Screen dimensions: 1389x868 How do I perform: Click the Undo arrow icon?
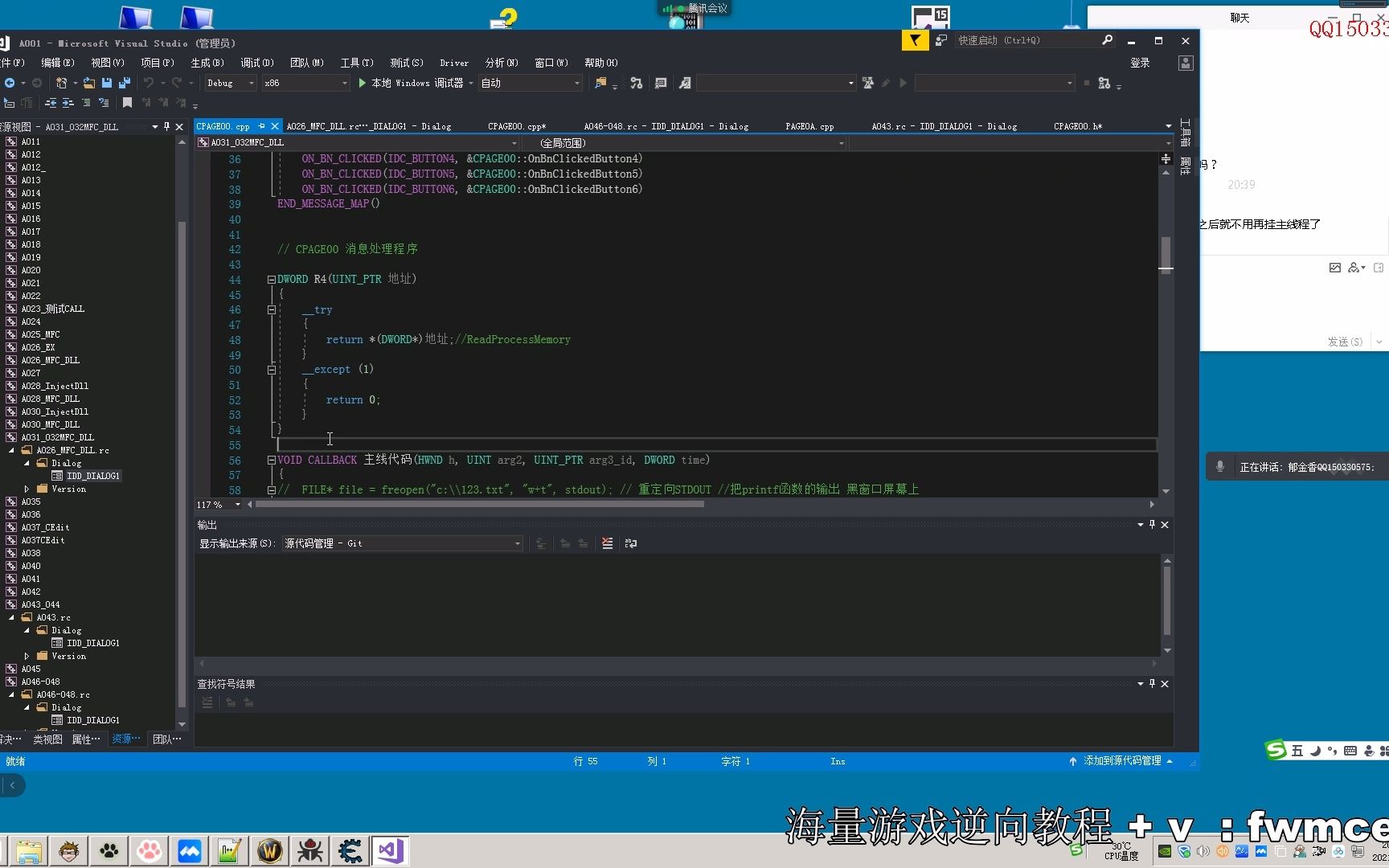(x=148, y=83)
